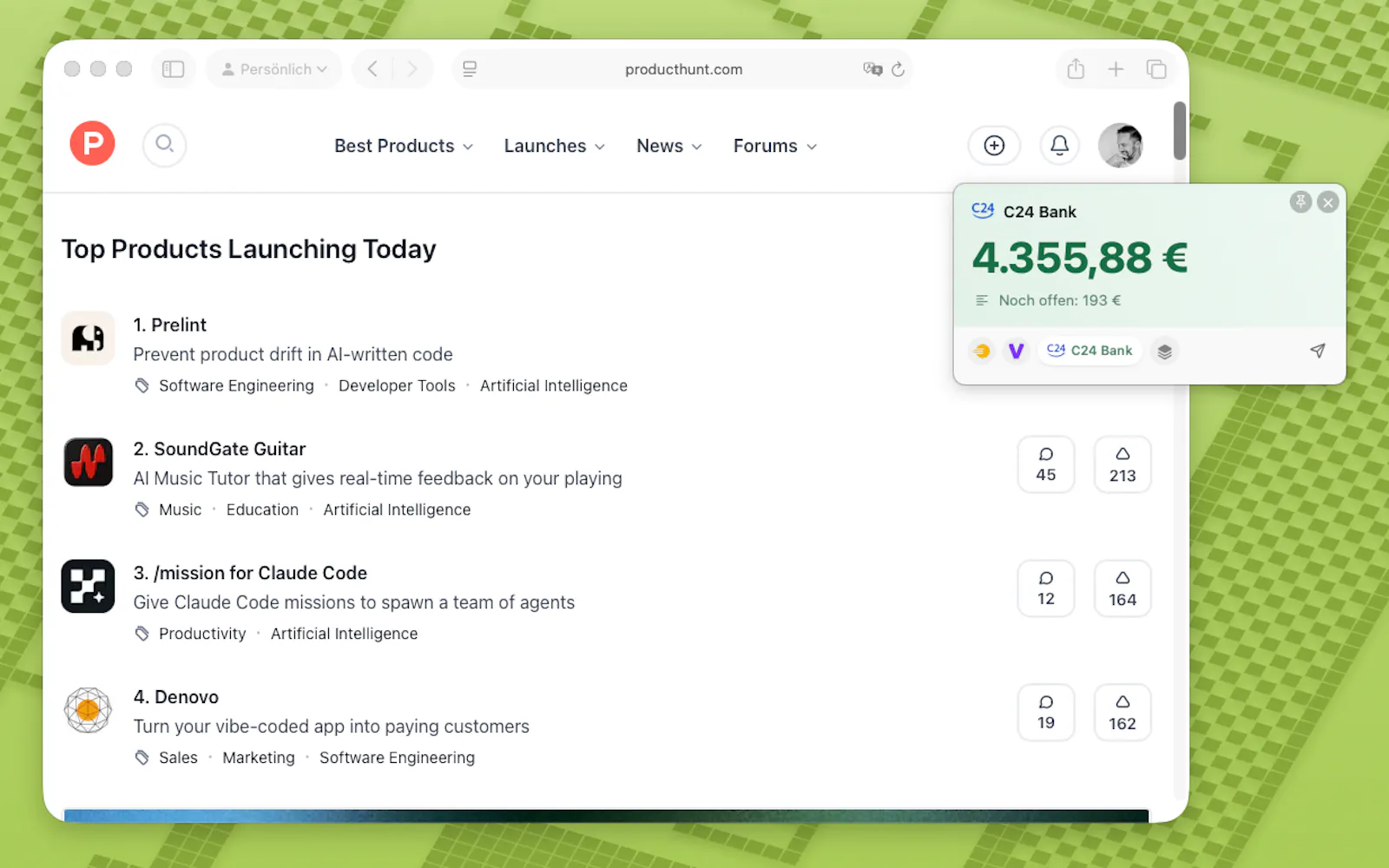Expand the Forums menu
This screenshot has height=868, width=1389.
point(775,146)
